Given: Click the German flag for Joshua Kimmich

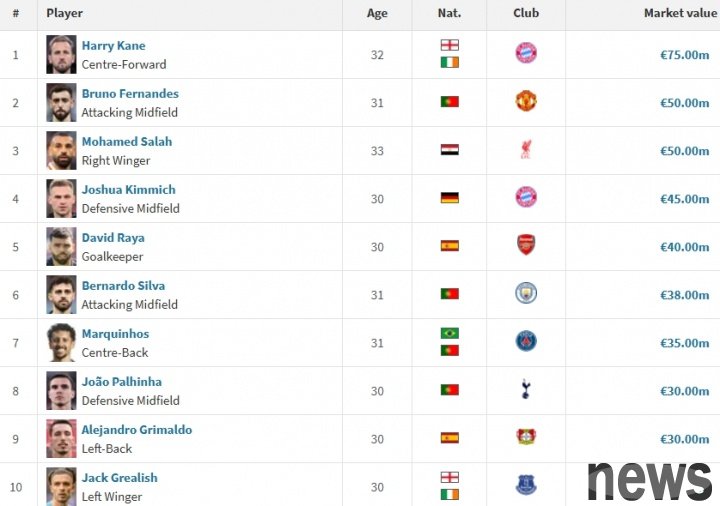Looking at the screenshot, I should tap(449, 198).
